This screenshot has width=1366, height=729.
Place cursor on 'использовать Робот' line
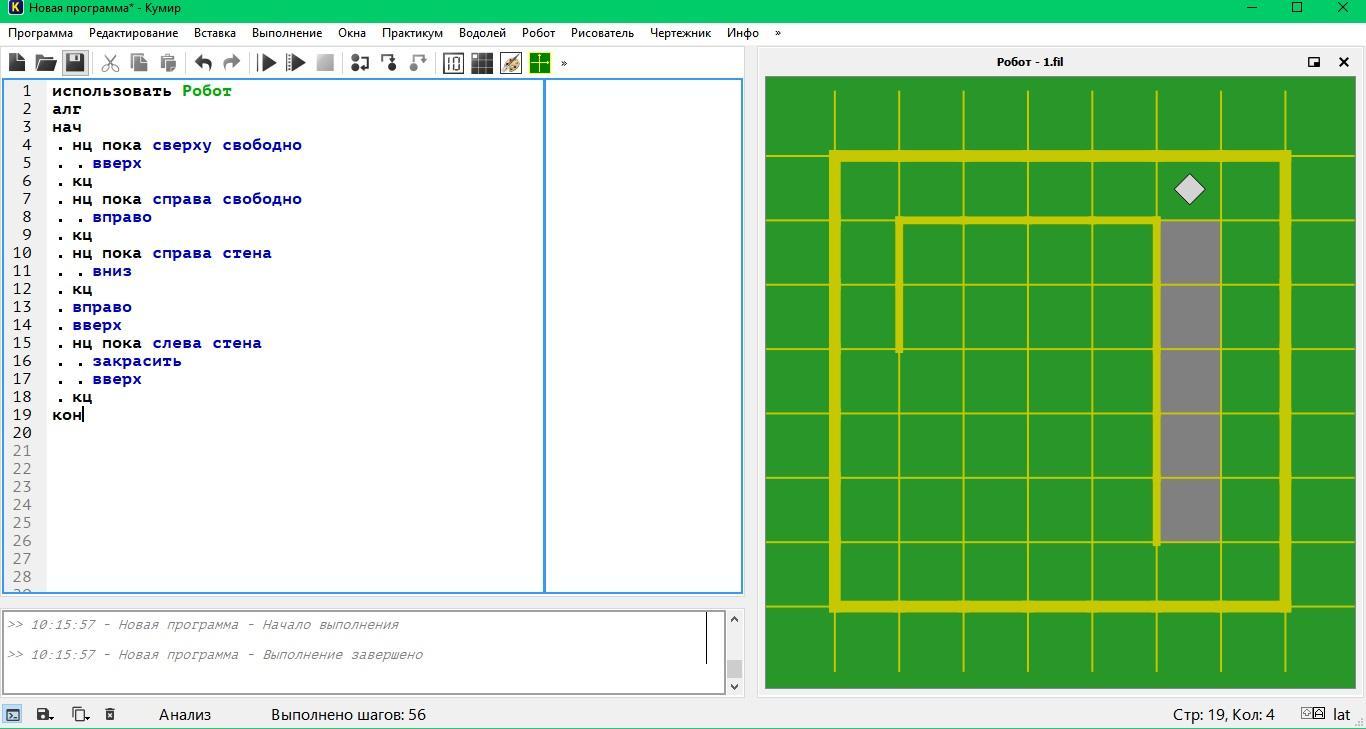142,91
